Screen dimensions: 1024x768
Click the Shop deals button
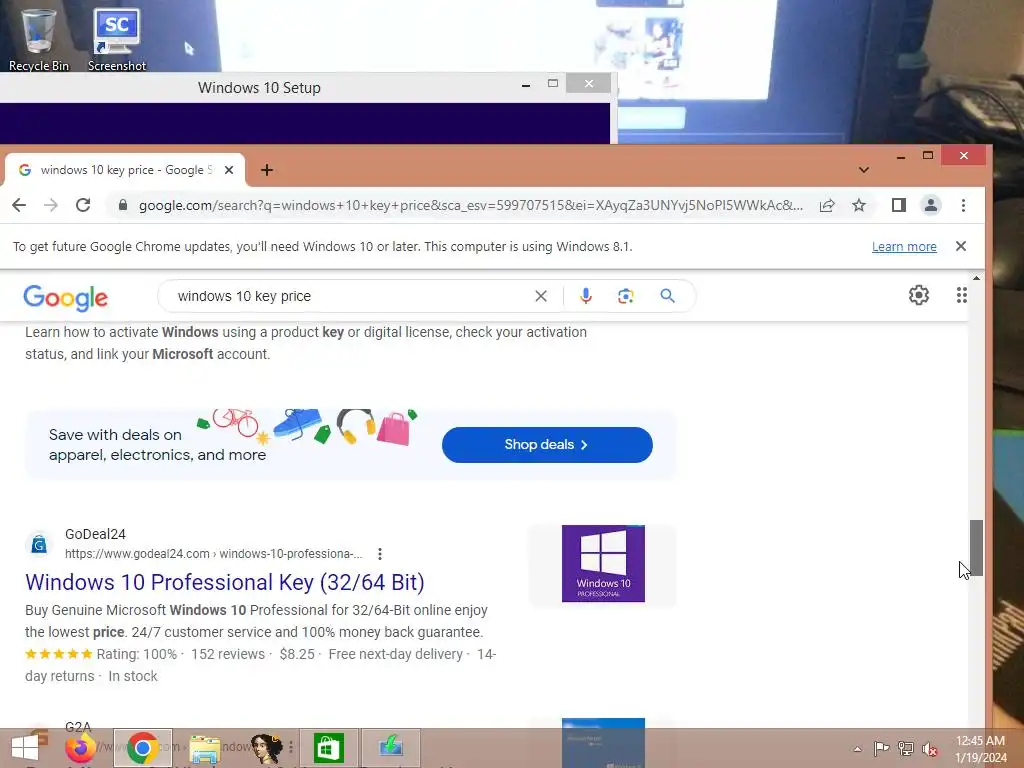547,445
